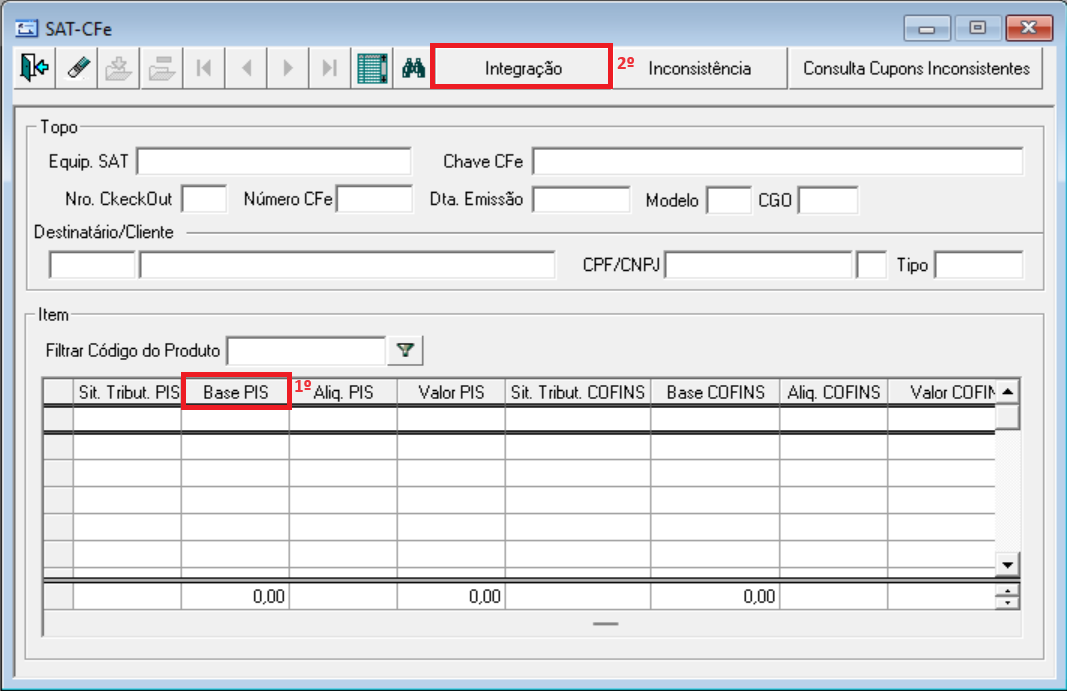Click the eraser clear icon
Image resolution: width=1067 pixels, height=691 pixels.
(x=77, y=68)
